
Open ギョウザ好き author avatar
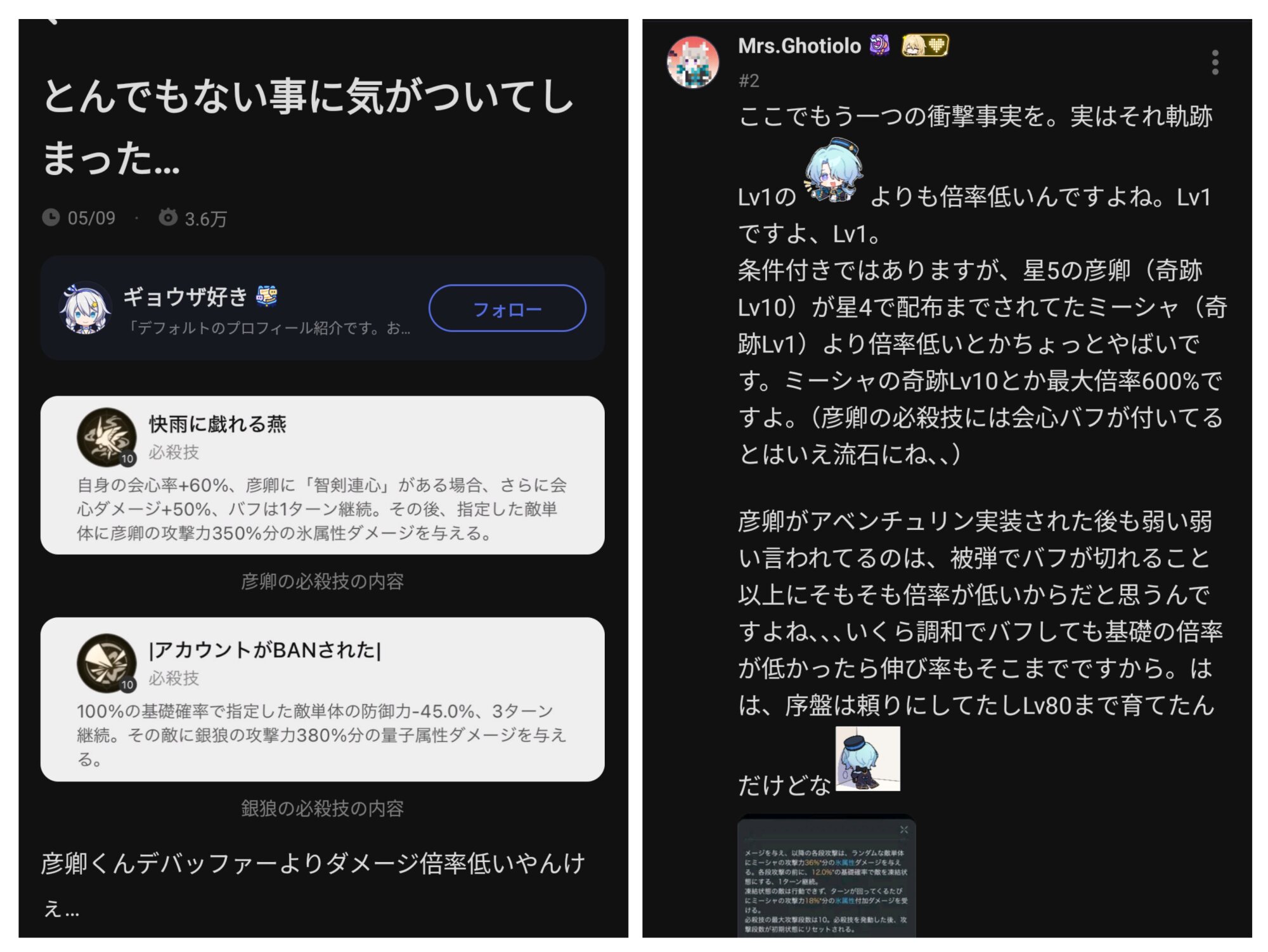click(86, 308)
